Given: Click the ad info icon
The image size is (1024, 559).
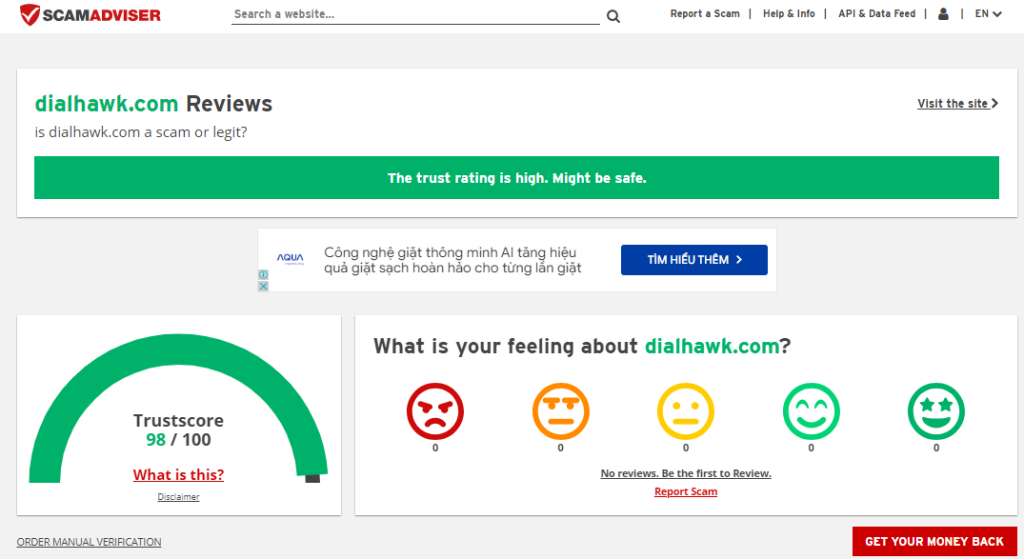Looking at the screenshot, I should [x=263, y=275].
